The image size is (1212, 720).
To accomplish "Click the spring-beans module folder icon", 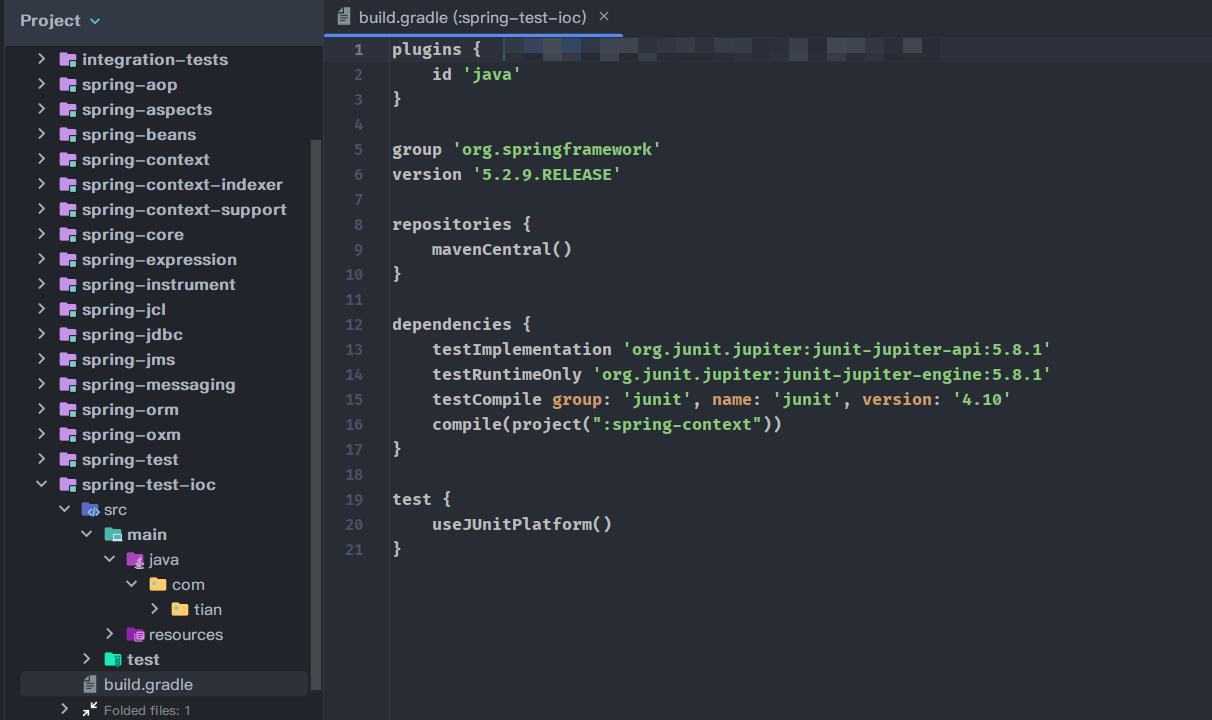I will [68, 134].
